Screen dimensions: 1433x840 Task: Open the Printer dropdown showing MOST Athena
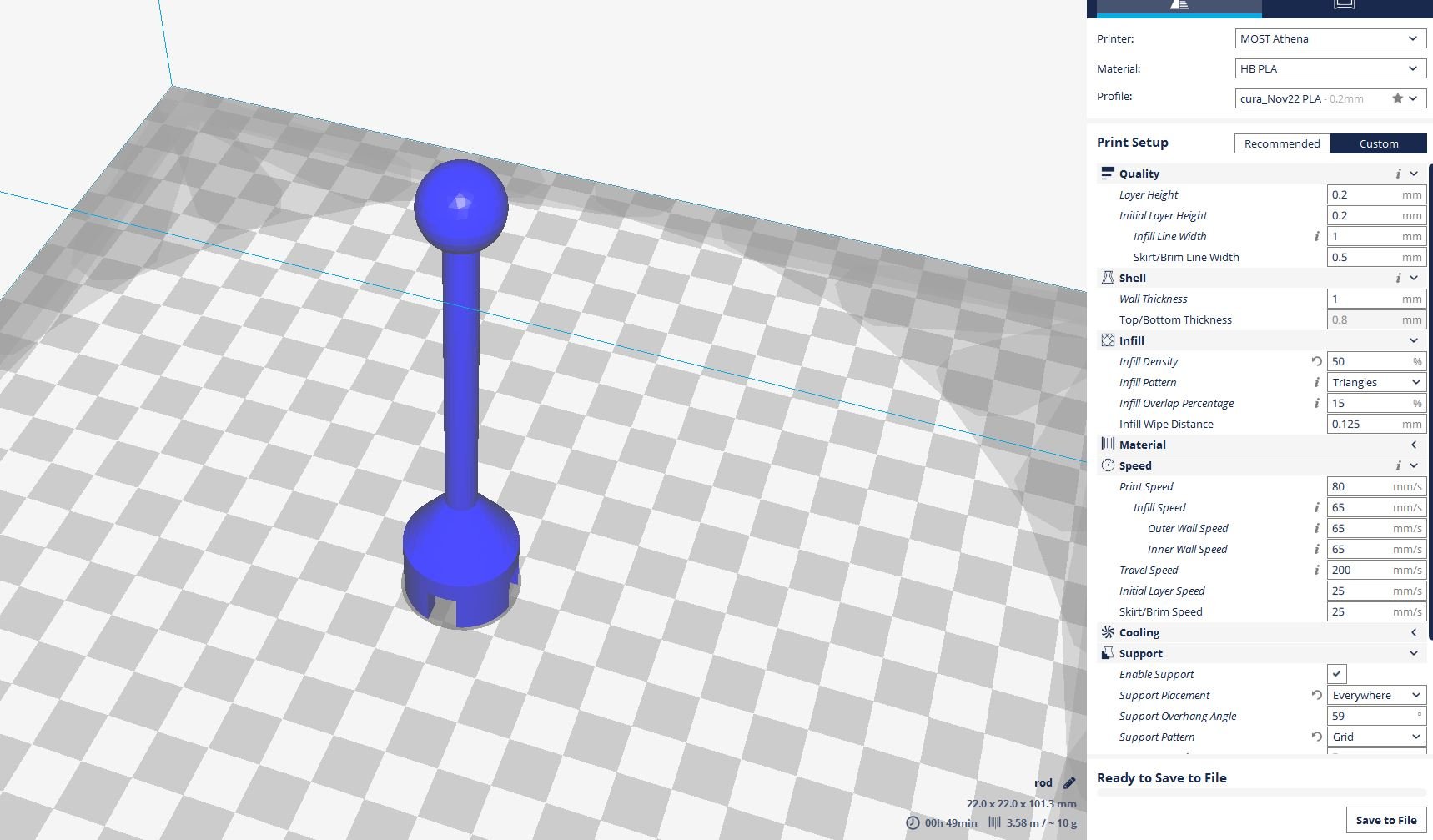coord(1330,38)
